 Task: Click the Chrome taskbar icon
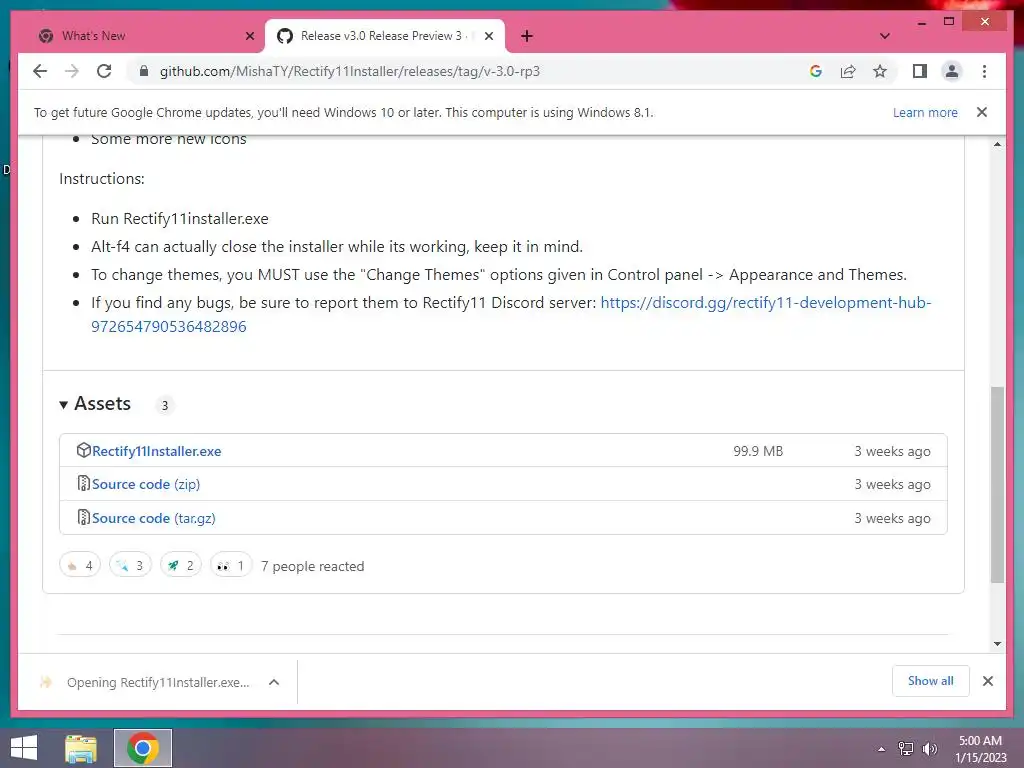tap(143, 748)
